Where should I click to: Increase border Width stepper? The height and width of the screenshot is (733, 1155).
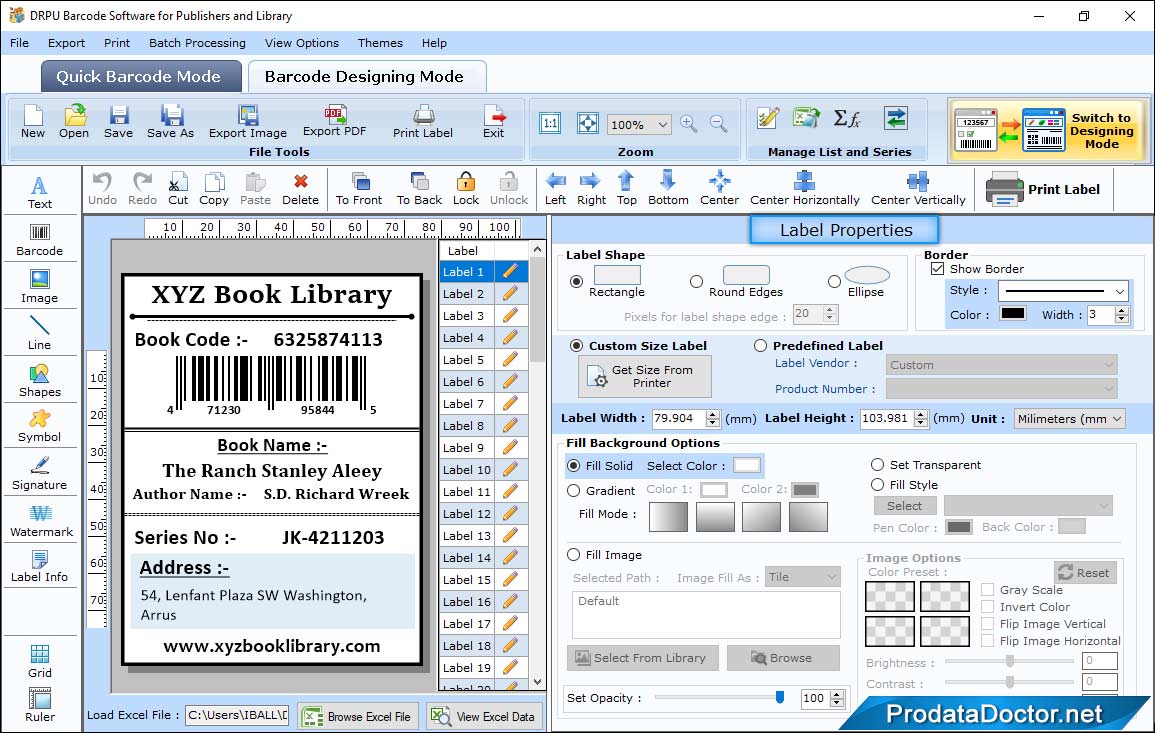click(1122, 311)
